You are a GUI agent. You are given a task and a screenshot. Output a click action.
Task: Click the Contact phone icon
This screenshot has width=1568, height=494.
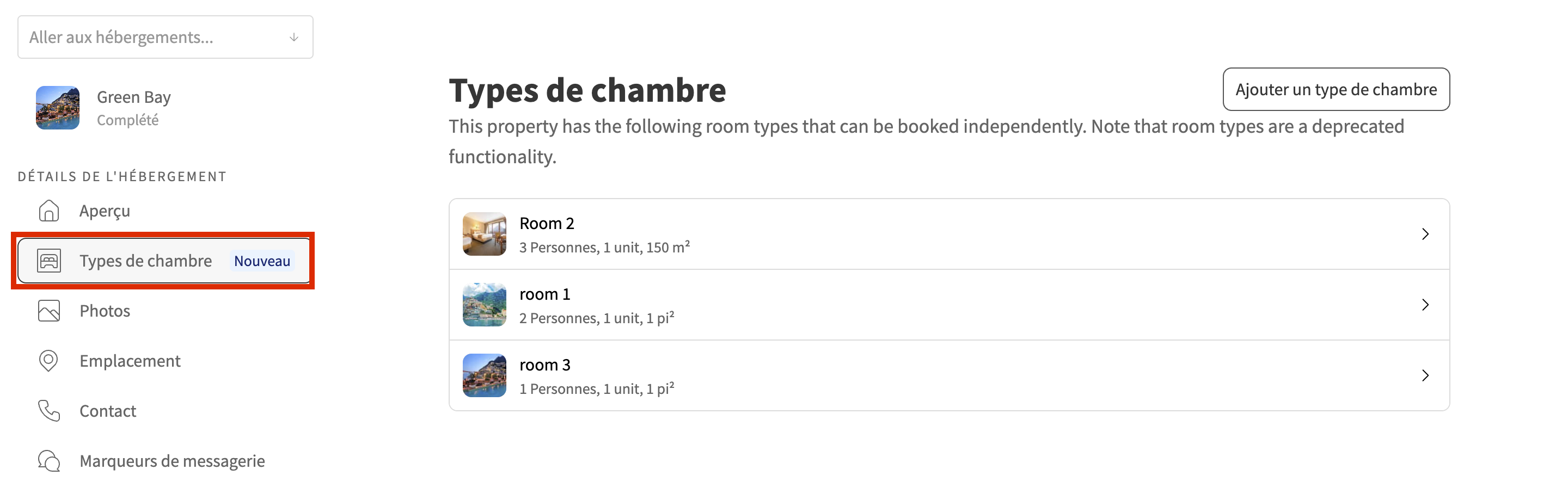point(48,411)
